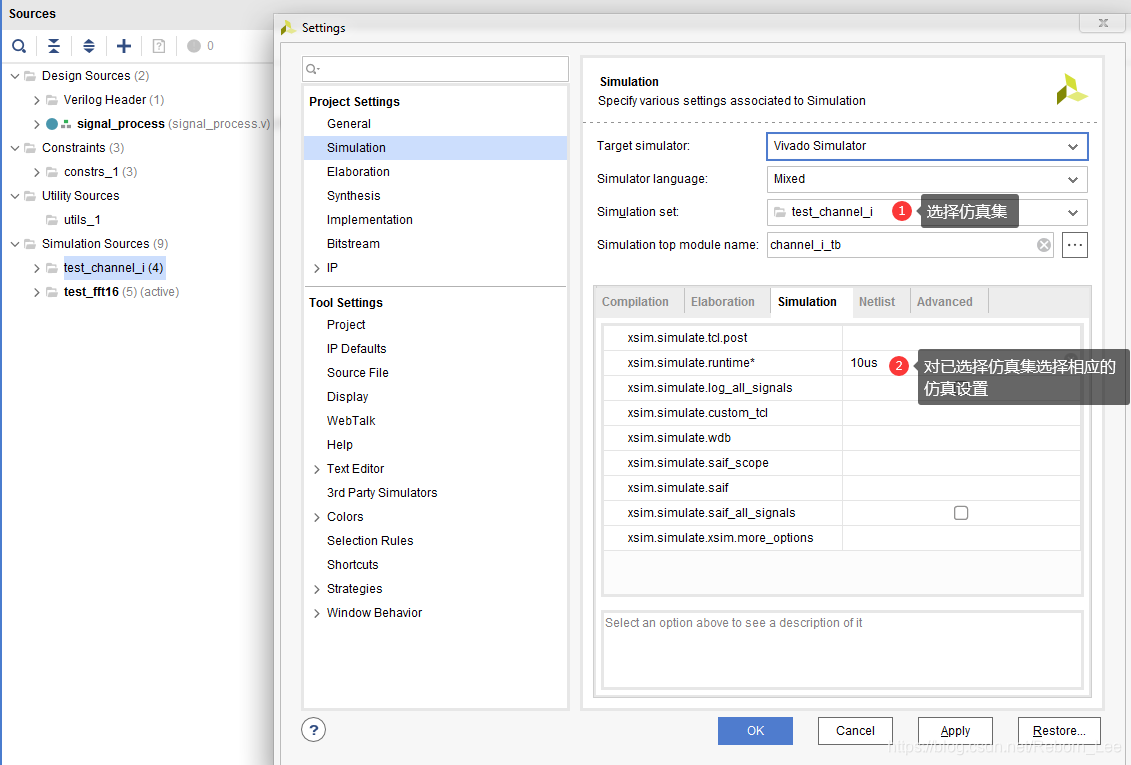This screenshot has height=765, width=1131.
Task: Open the Target simulator dropdown
Action: [927, 146]
